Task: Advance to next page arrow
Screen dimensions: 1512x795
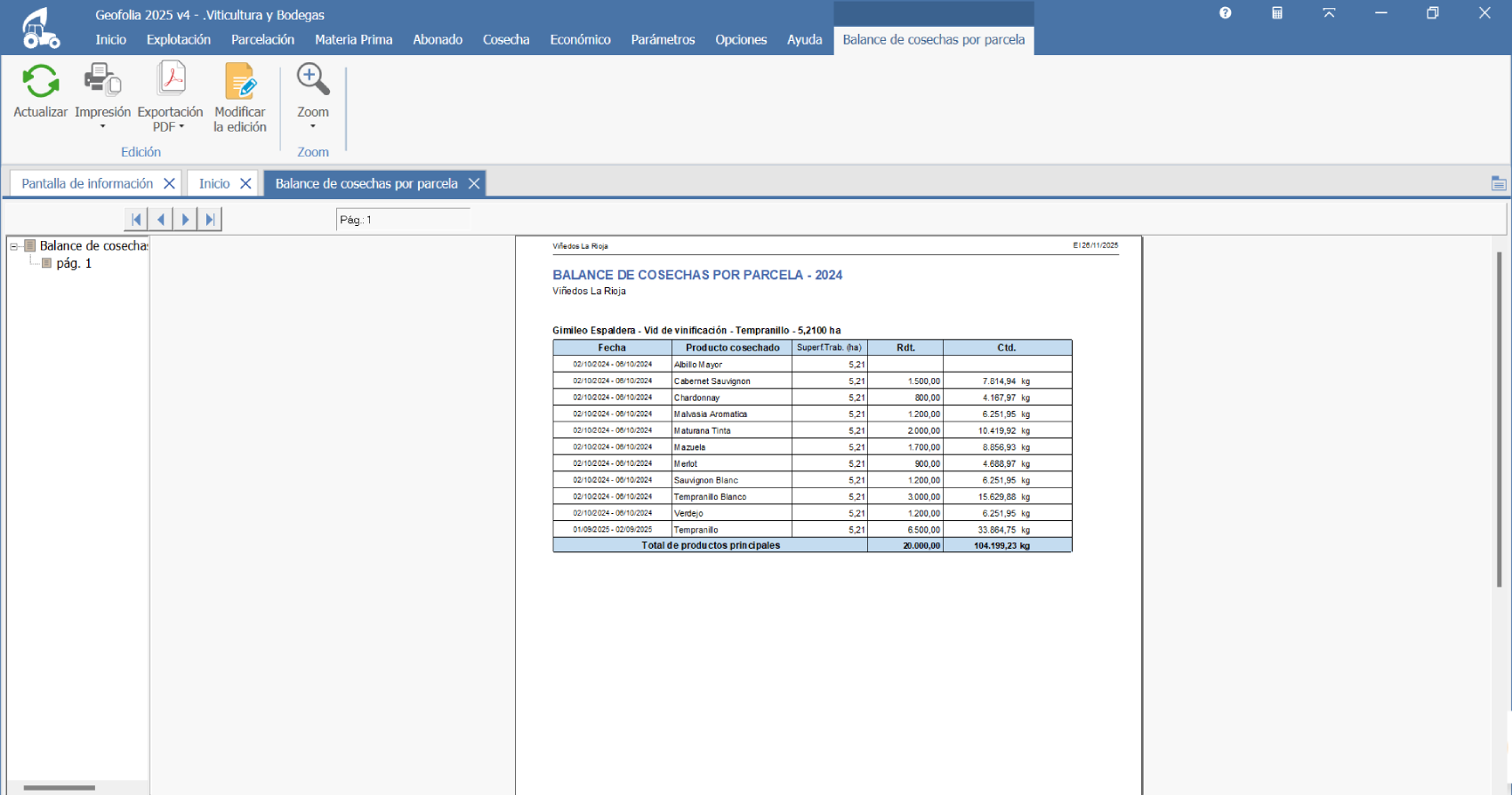Action: click(185, 220)
